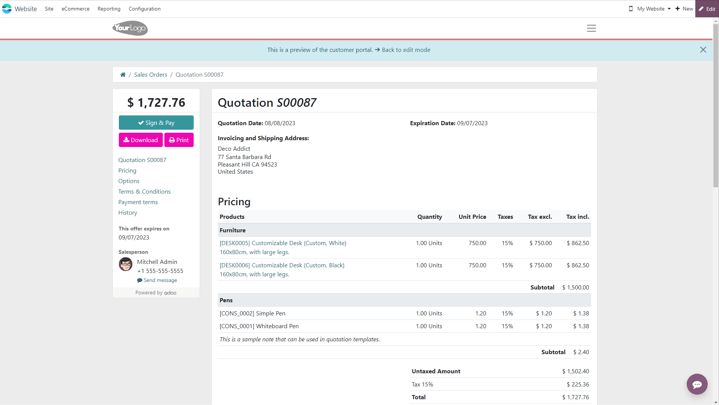Click the Odoo Website app icon
The height and width of the screenshot is (405, 719).
point(7,8)
